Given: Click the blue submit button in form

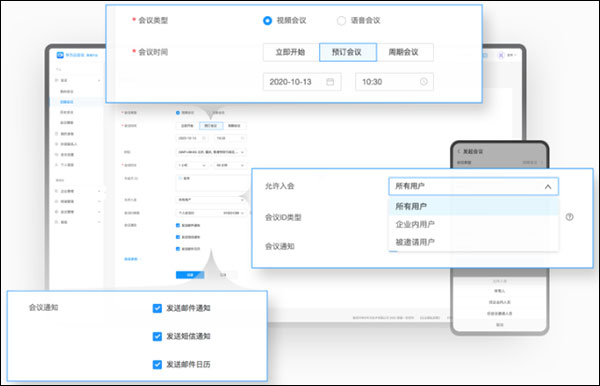Looking at the screenshot, I should (190, 275).
